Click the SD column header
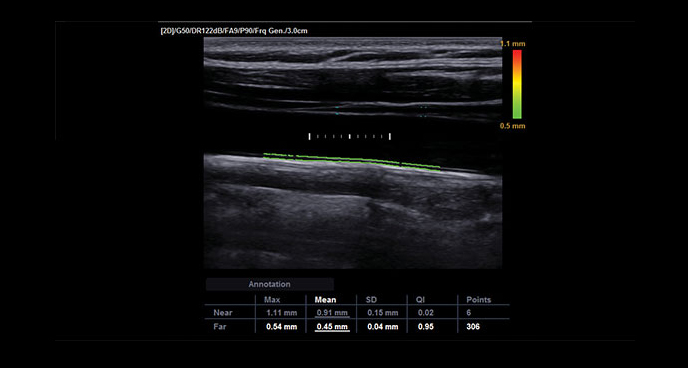This screenshot has width=688, height=368. coord(371,300)
